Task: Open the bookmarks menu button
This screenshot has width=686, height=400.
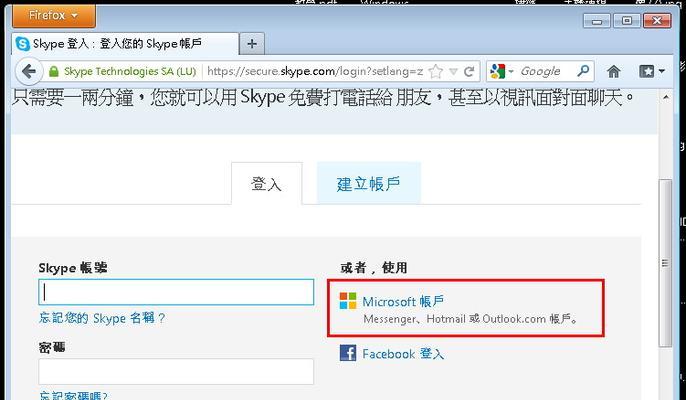Action: point(651,71)
